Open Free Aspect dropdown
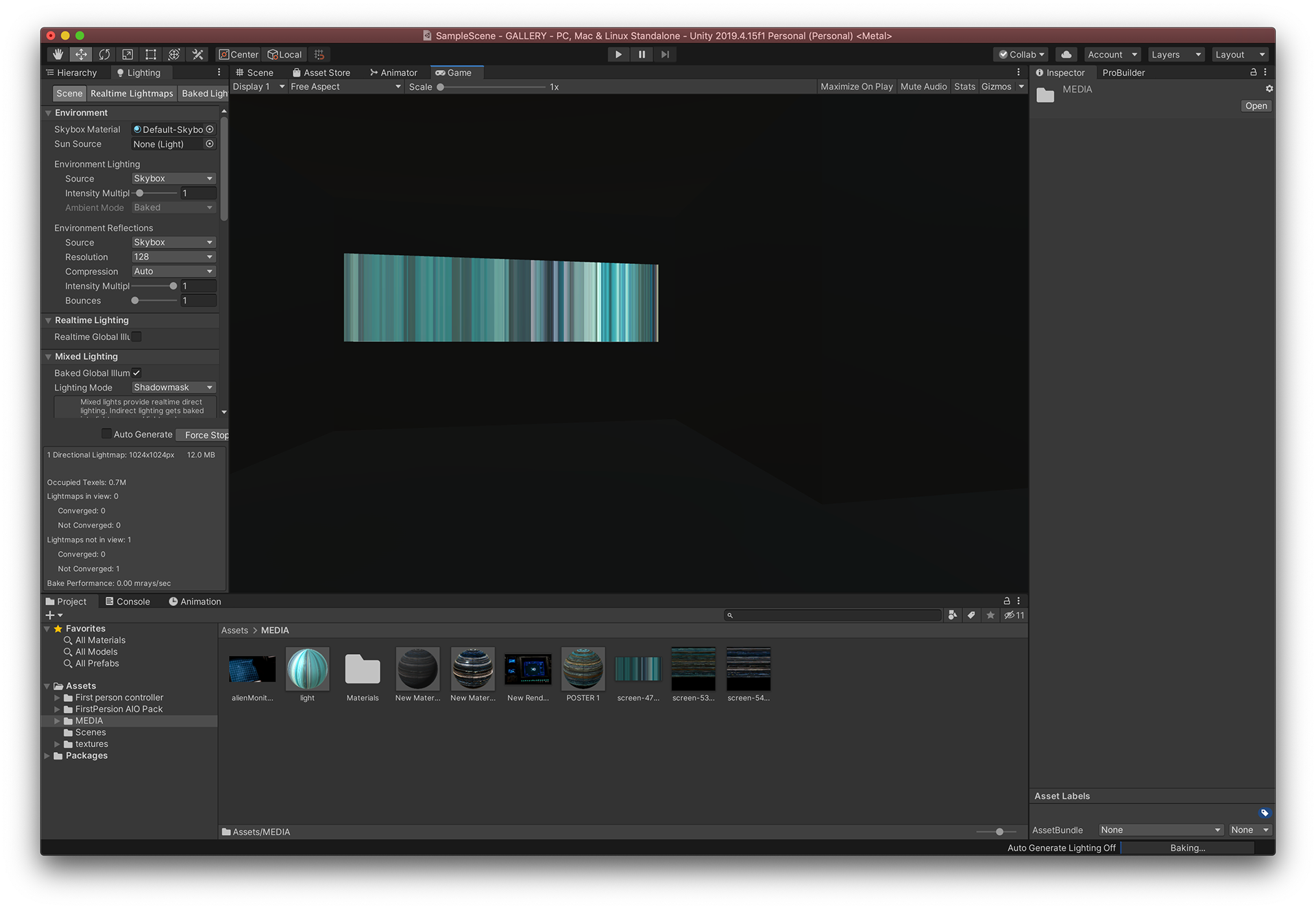 [x=345, y=86]
